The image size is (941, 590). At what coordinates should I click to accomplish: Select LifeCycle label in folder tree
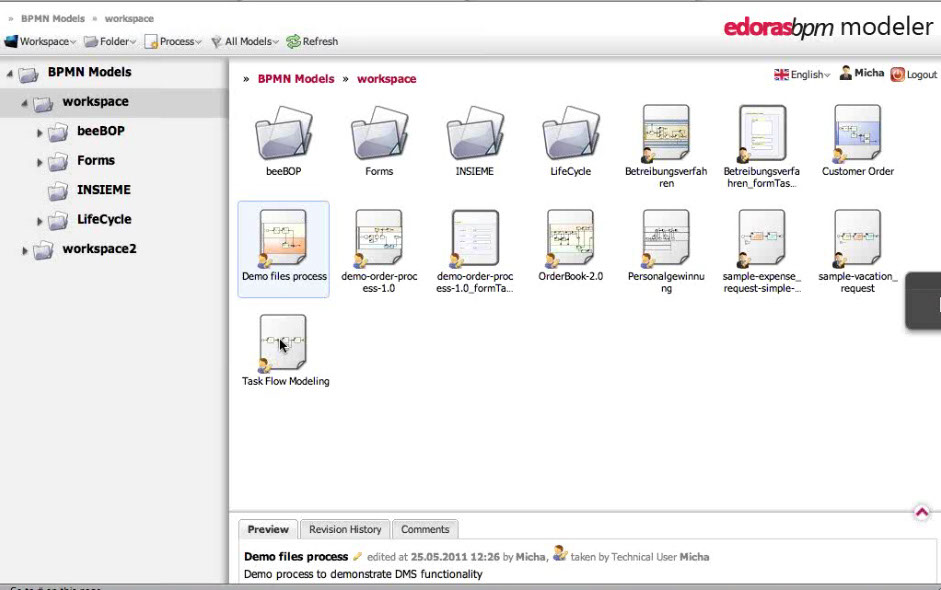click(104, 219)
